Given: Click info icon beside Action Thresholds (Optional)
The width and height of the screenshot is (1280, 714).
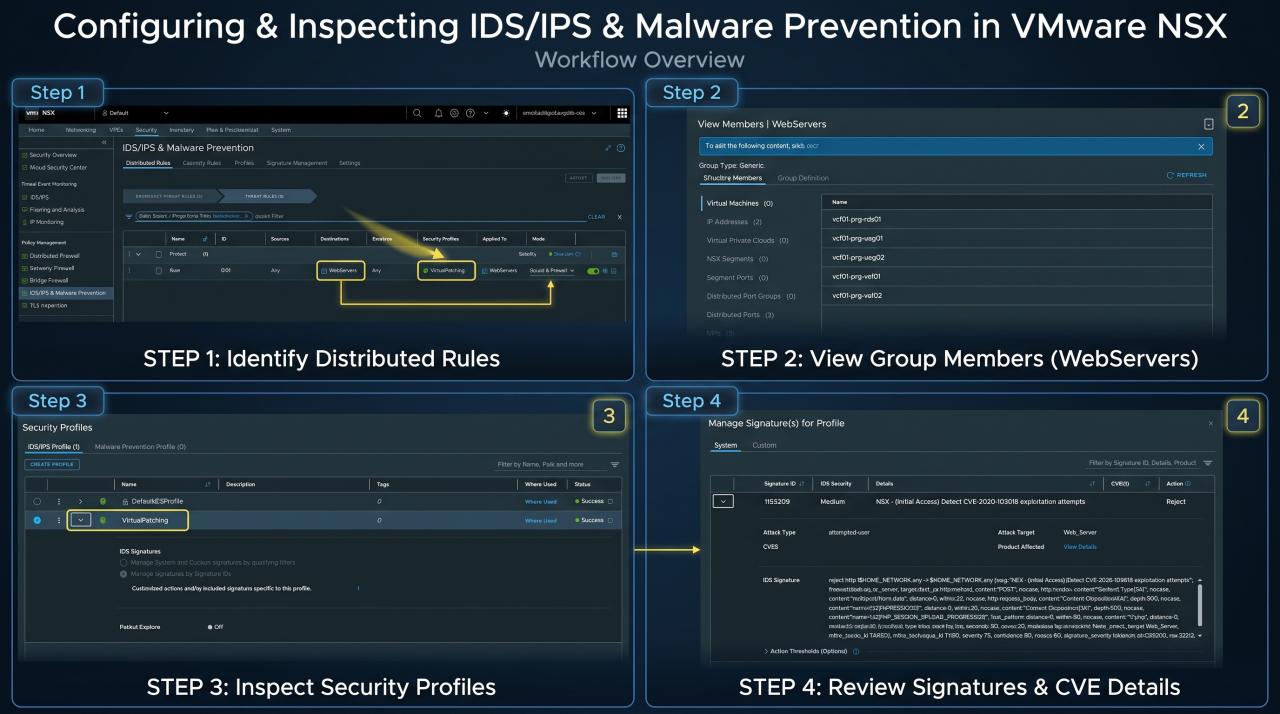Looking at the screenshot, I should 856,651.
